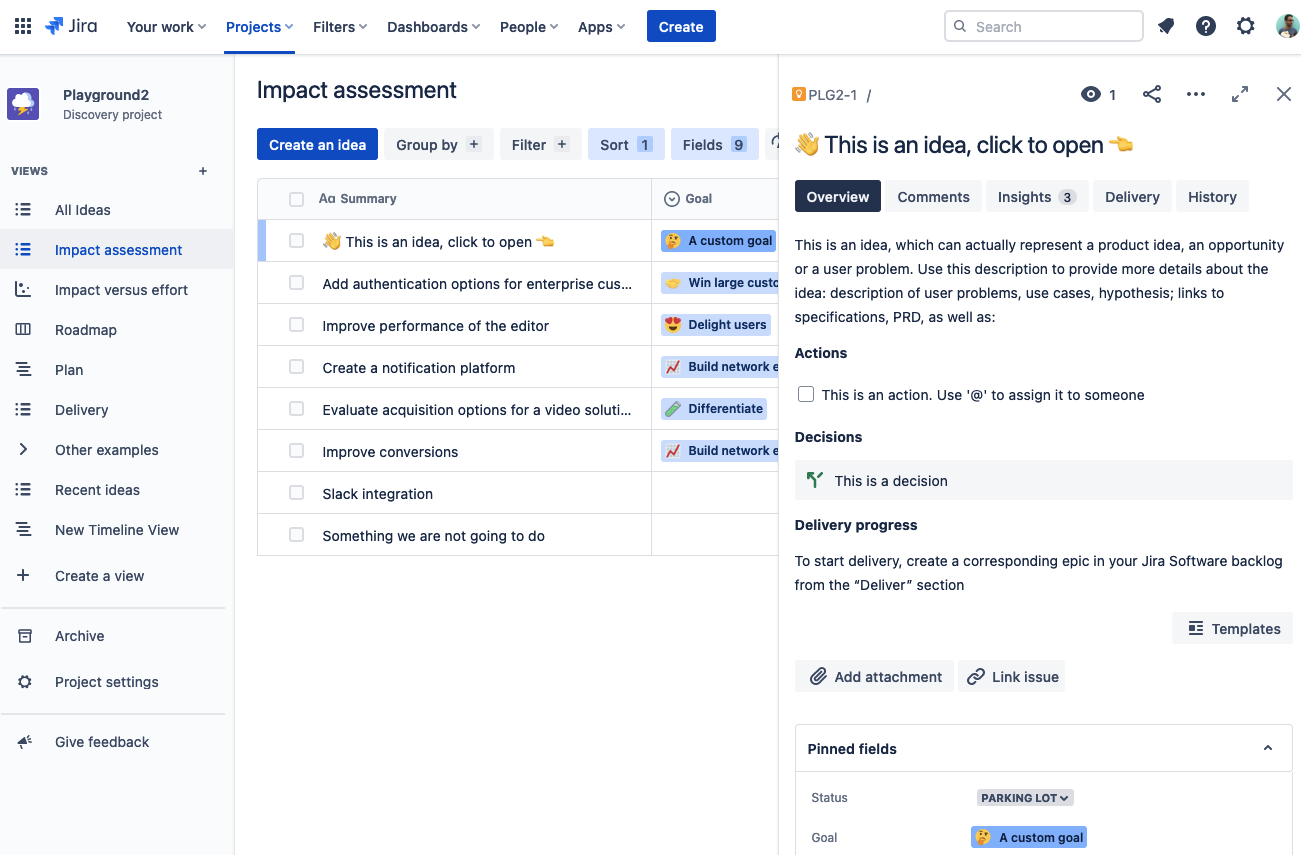Click inside the Search field
The image size is (1301, 855).
(x=1043, y=26)
